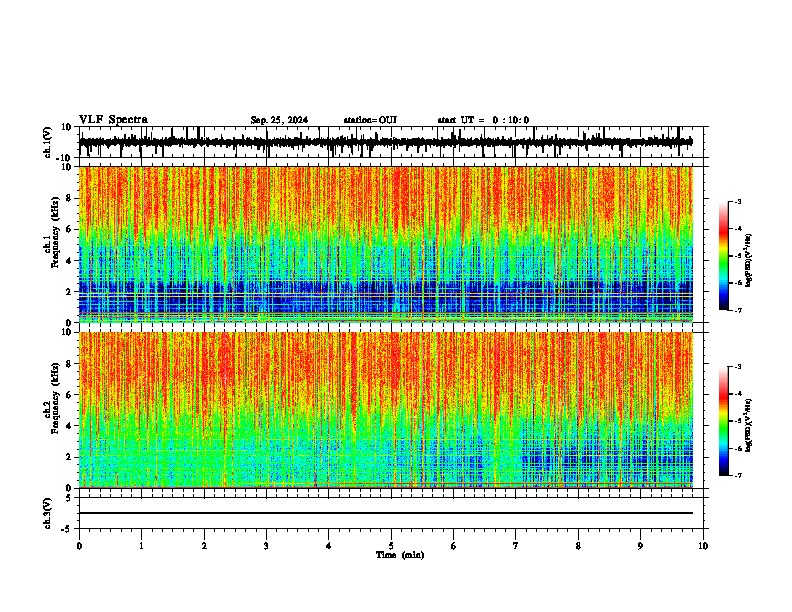
Task: Click time axis tick label "8"
Action: (578, 546)
